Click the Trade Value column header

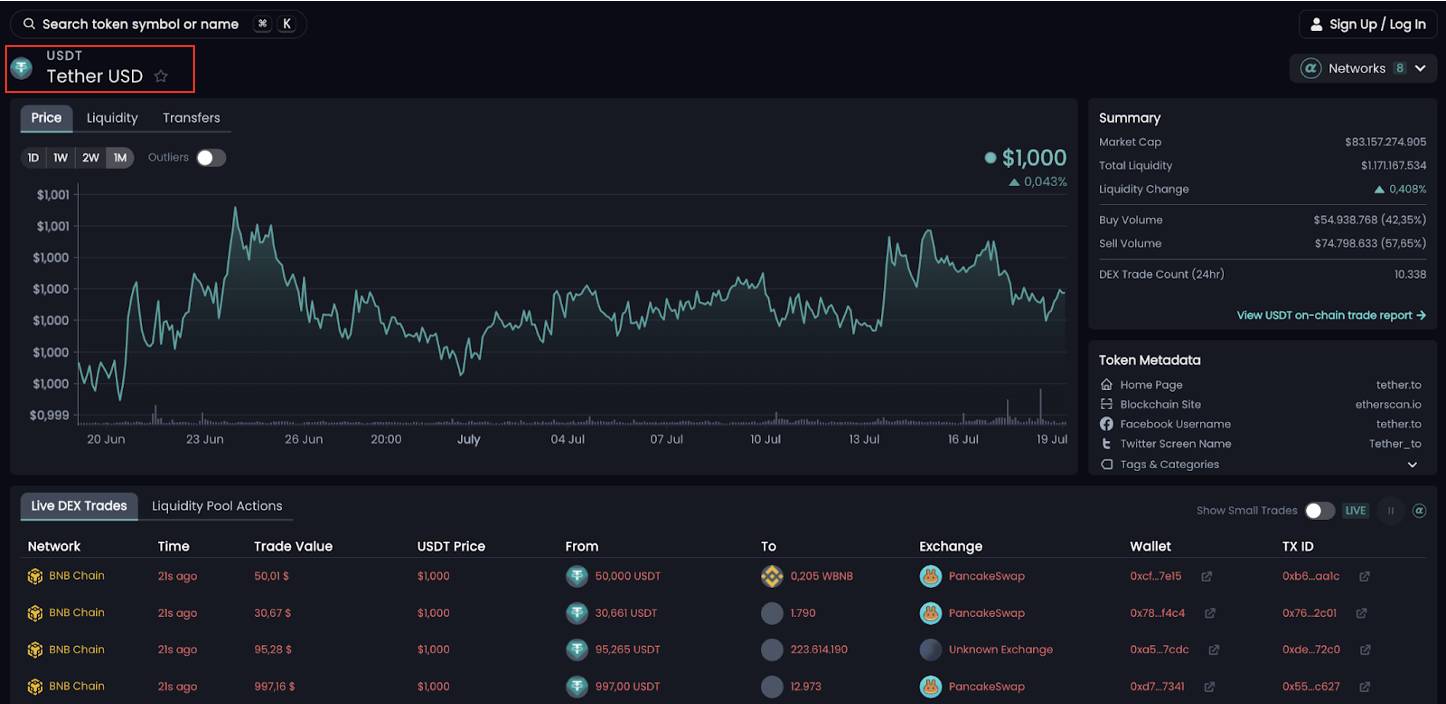(x=293, y=546)
